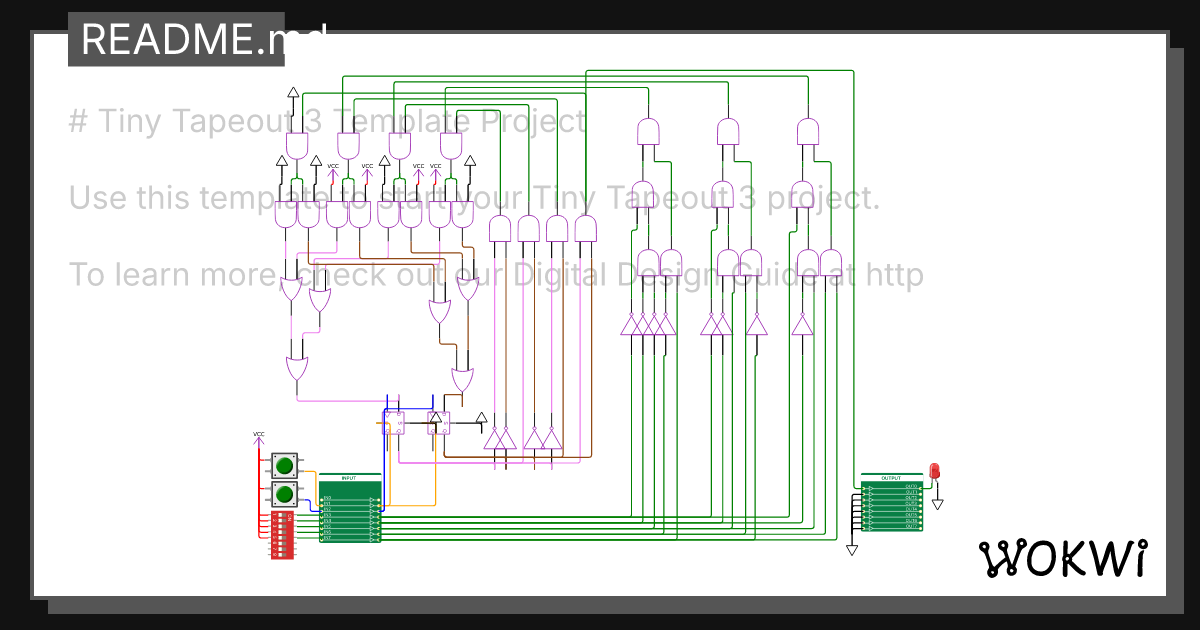The width and height of the screenshot is (1200, 630).
Task: Select the INPUT breakout board
Action: 349,509
